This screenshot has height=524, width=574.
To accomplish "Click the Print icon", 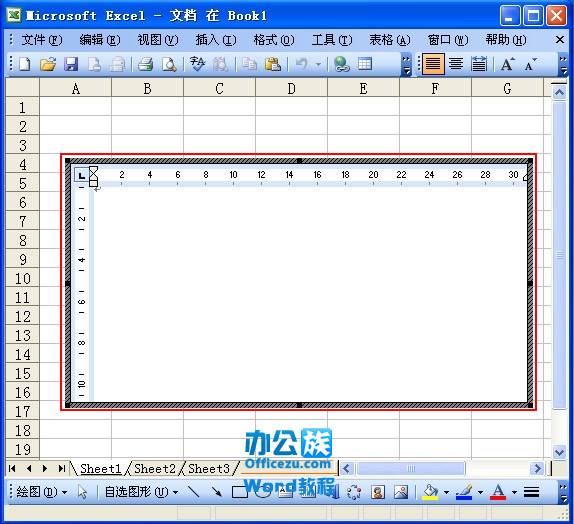I will coord(146,64).
